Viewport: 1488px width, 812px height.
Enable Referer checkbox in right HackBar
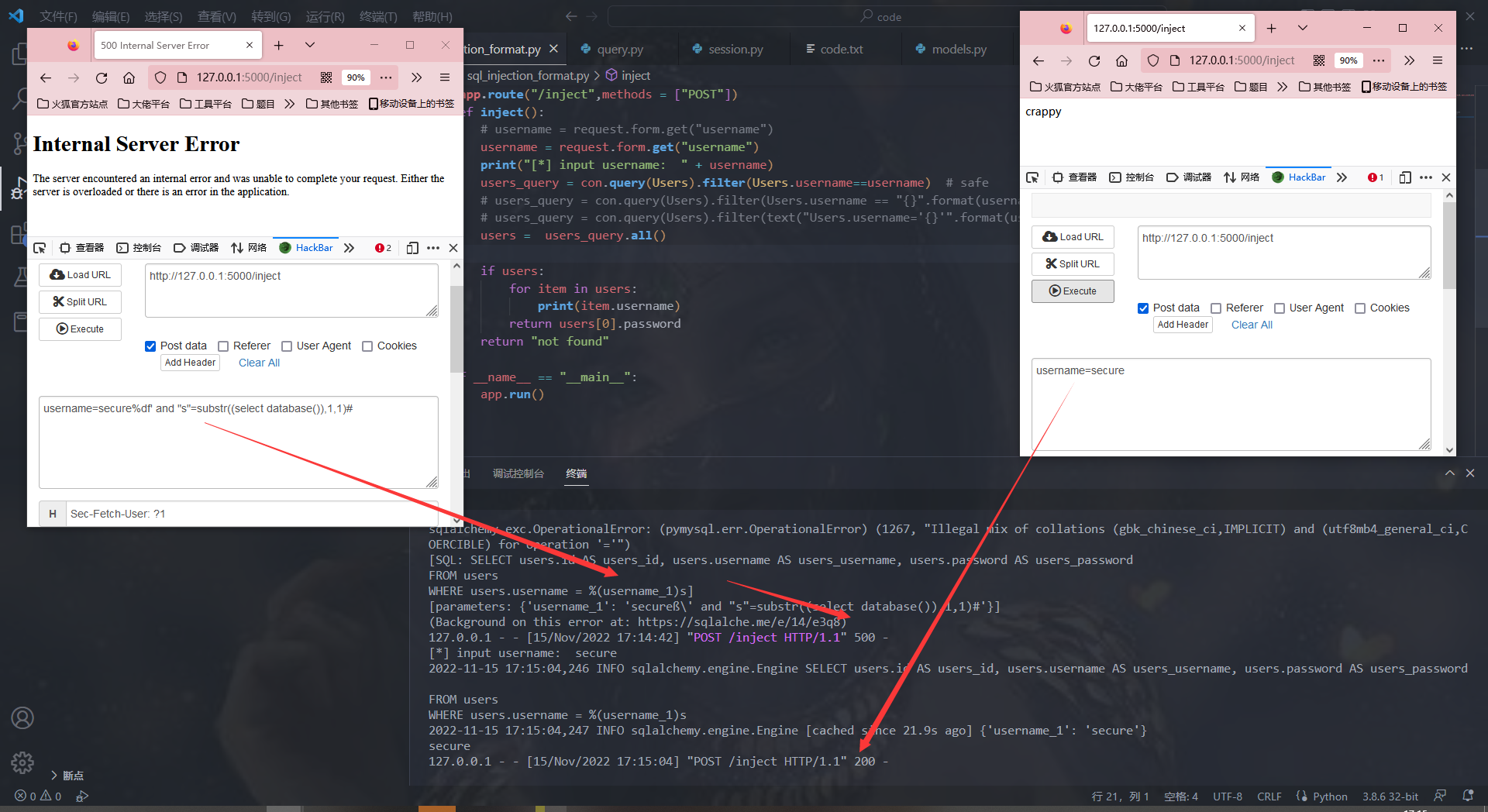click(1216, 308)
